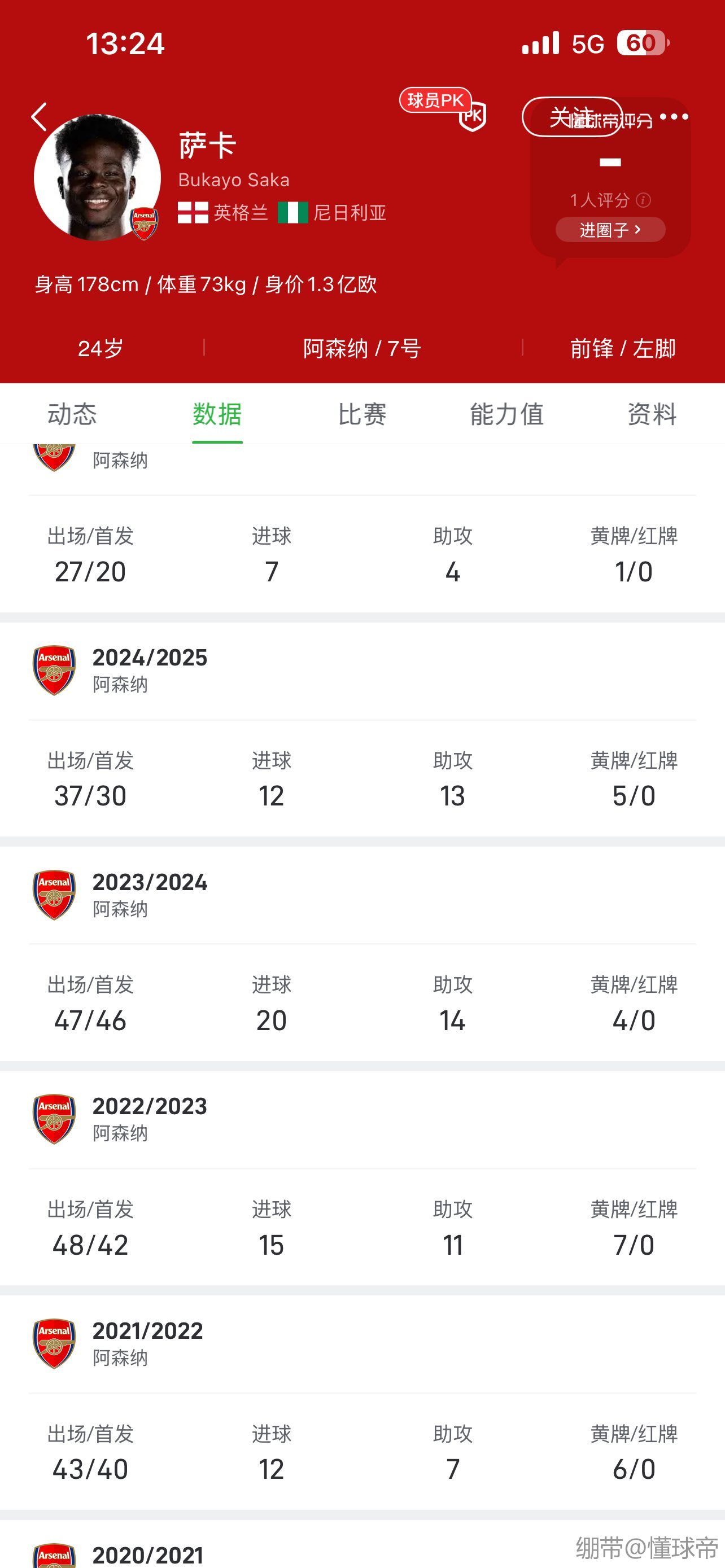Switch to the 动态 tab
Image resolution: width=725 pixels, height=1568 pixels.
pyautogui.click(x=72, y=414)
